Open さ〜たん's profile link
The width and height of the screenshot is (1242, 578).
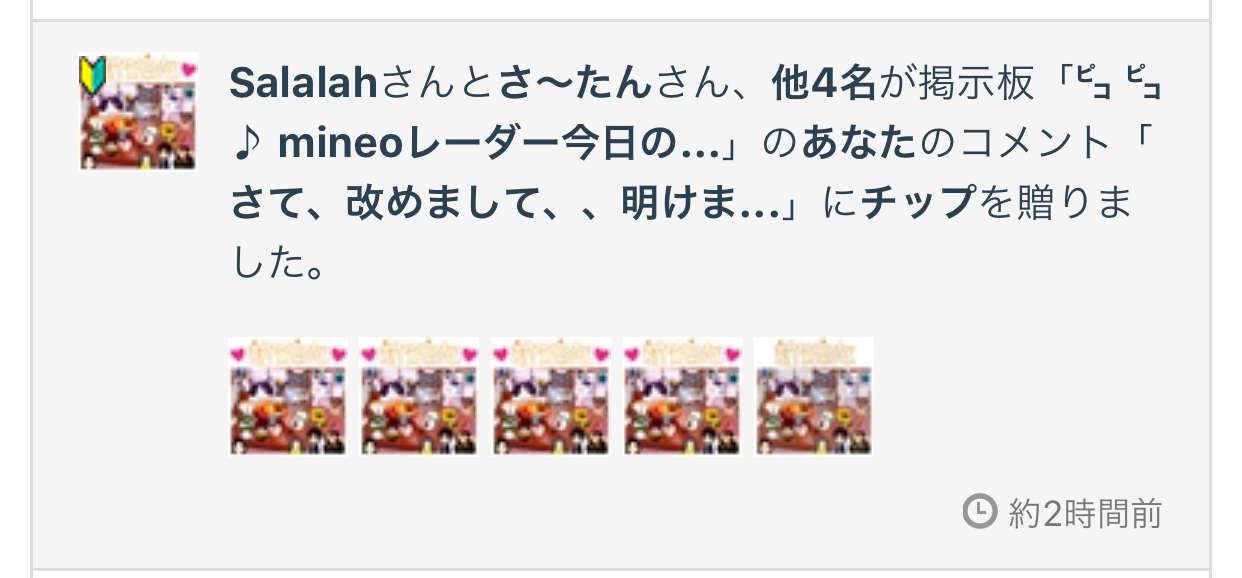tap(575, 85)
